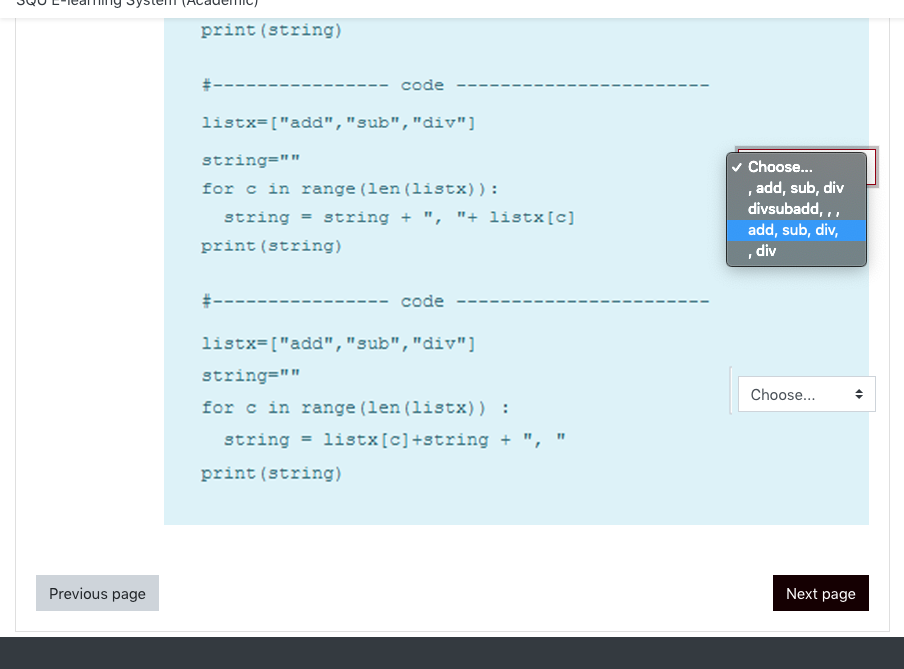Image resolution: width=904 pixels, height=669 pixels.
Task: Select the highlighted "add, sub, div," option
Action: pos(793,230)
